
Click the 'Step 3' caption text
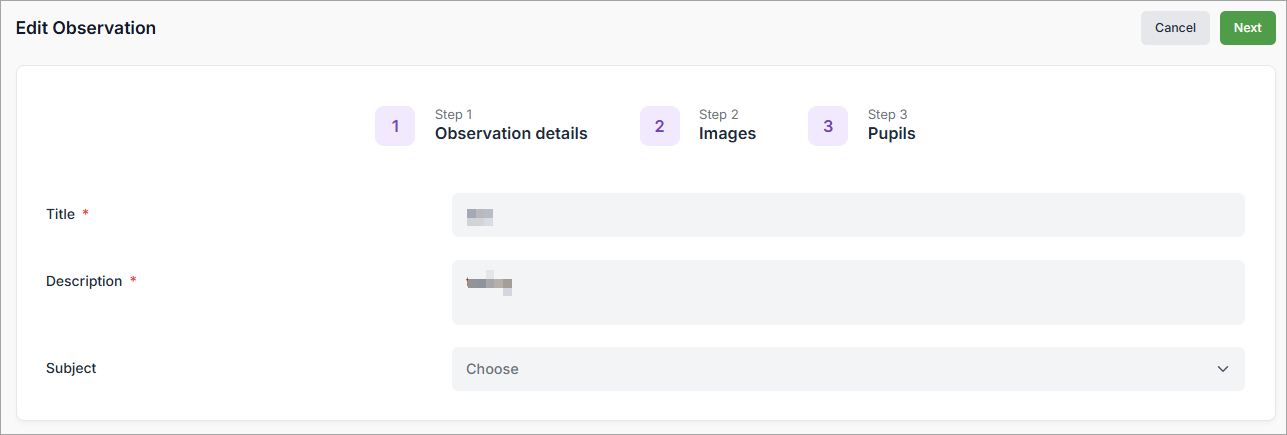pos(887,114)
